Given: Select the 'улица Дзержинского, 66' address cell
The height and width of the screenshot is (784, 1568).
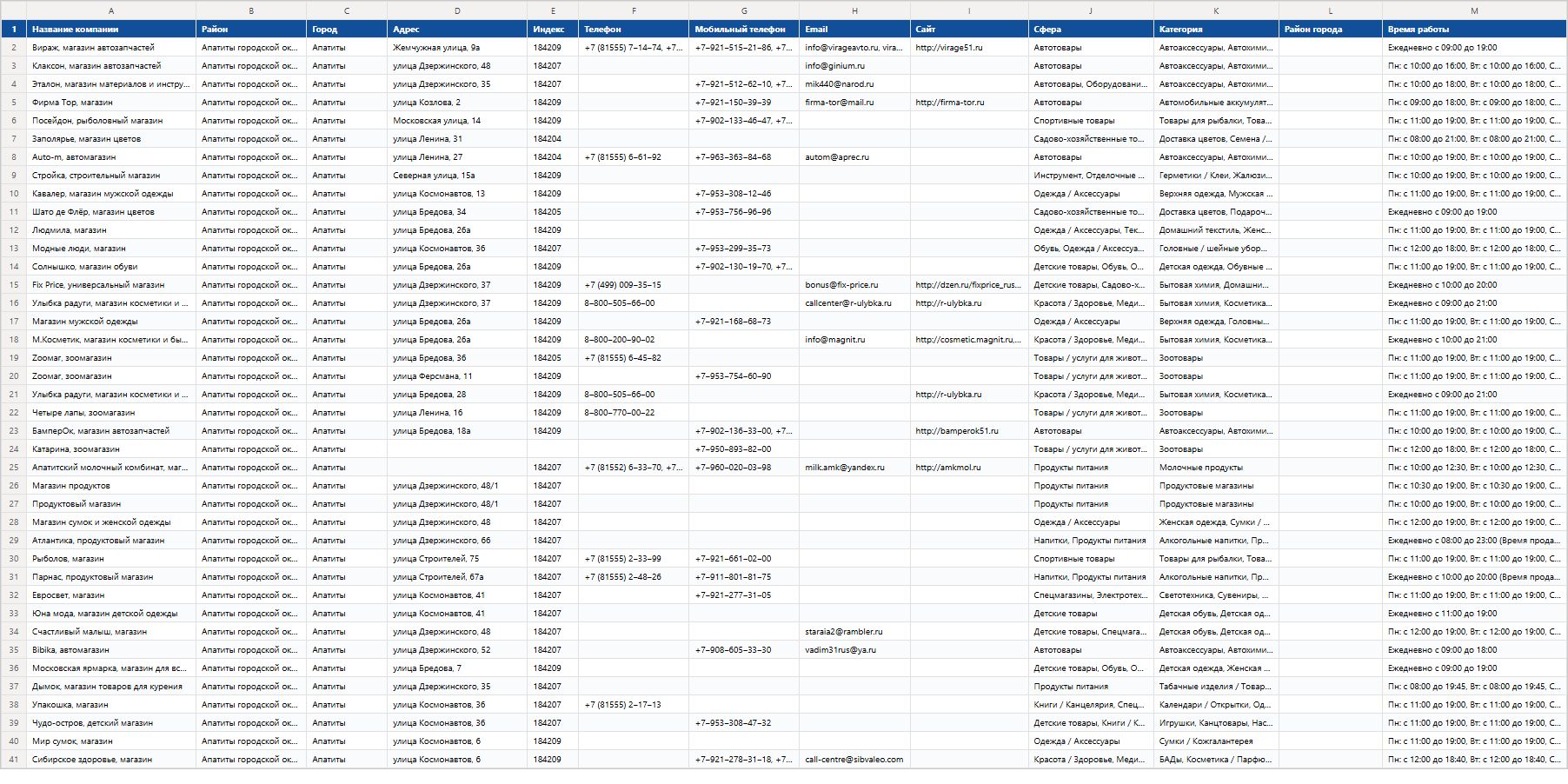Looking at the screenshot, I should pos(457,541).
